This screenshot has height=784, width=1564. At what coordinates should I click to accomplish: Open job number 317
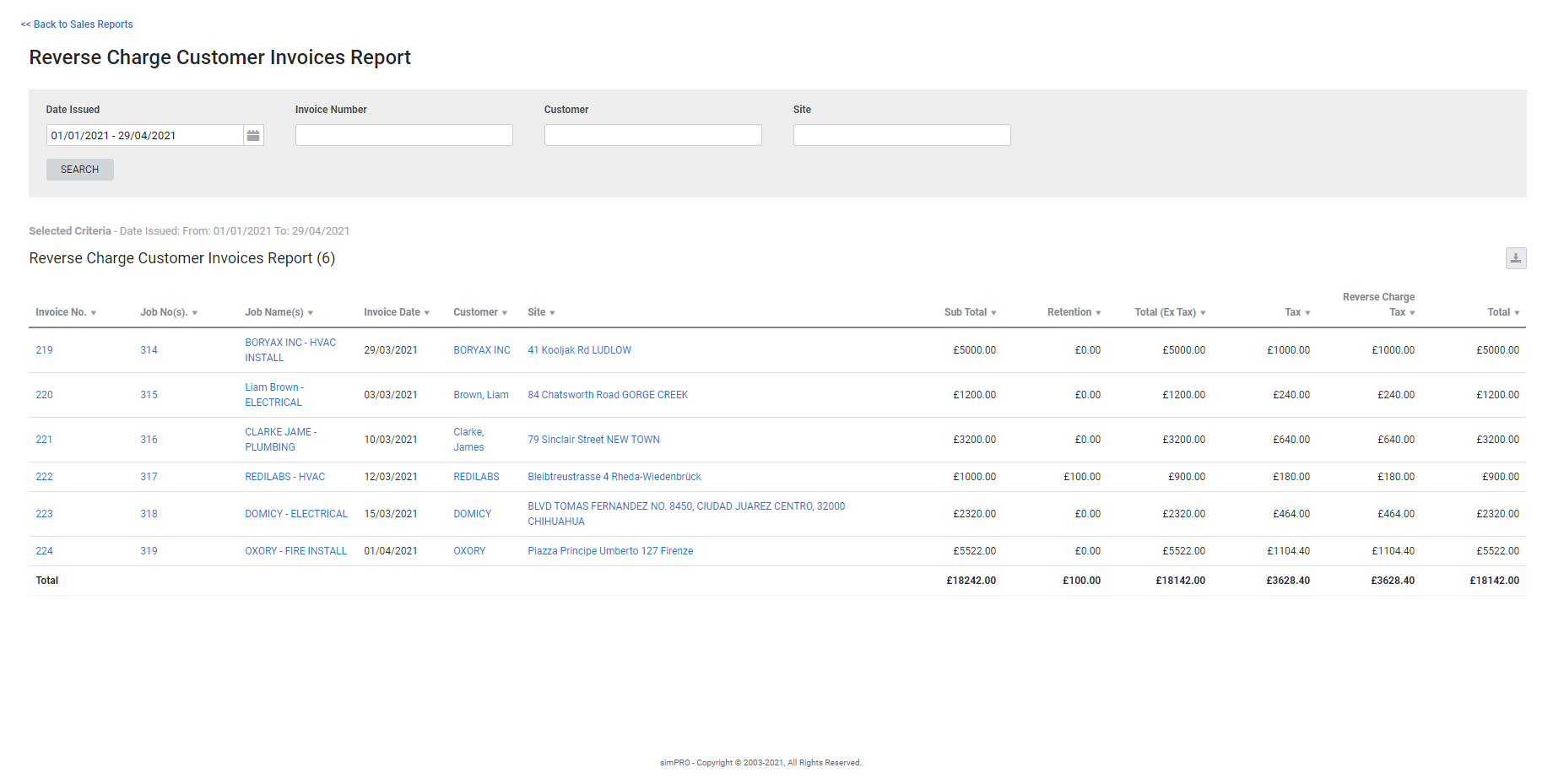tap(149, 477)
